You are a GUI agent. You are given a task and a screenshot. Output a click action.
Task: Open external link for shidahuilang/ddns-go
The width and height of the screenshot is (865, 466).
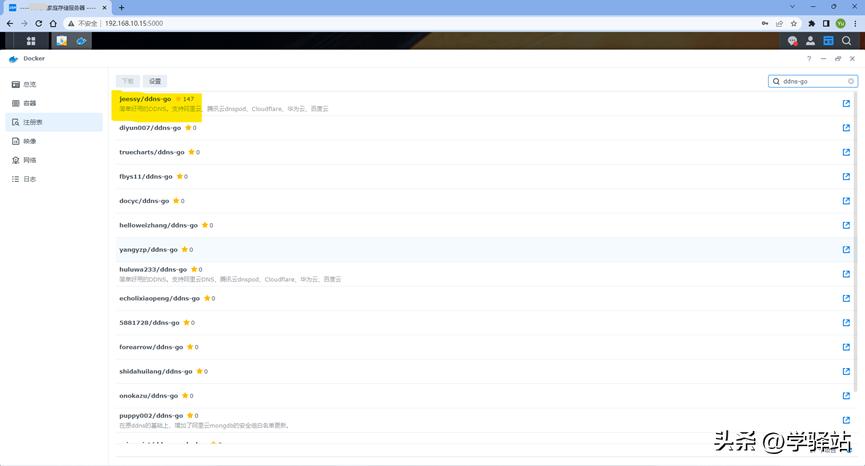846,371
